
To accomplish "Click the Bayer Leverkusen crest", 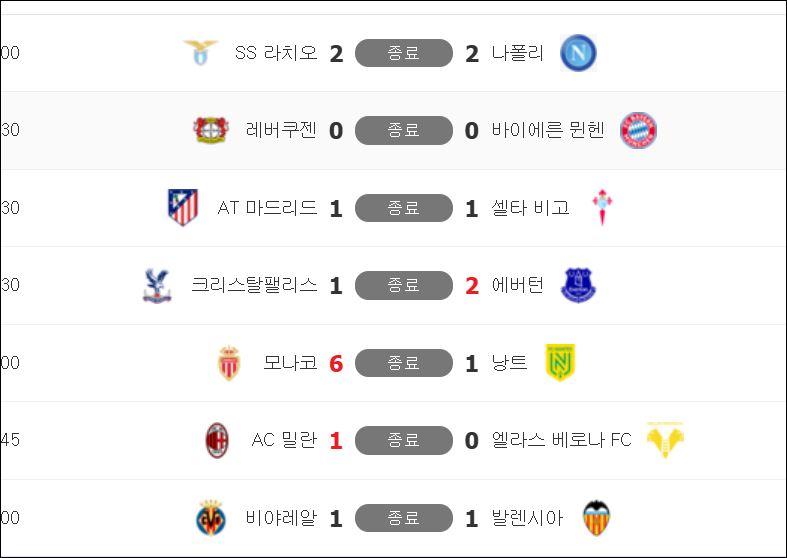I will tap(211, 130).
